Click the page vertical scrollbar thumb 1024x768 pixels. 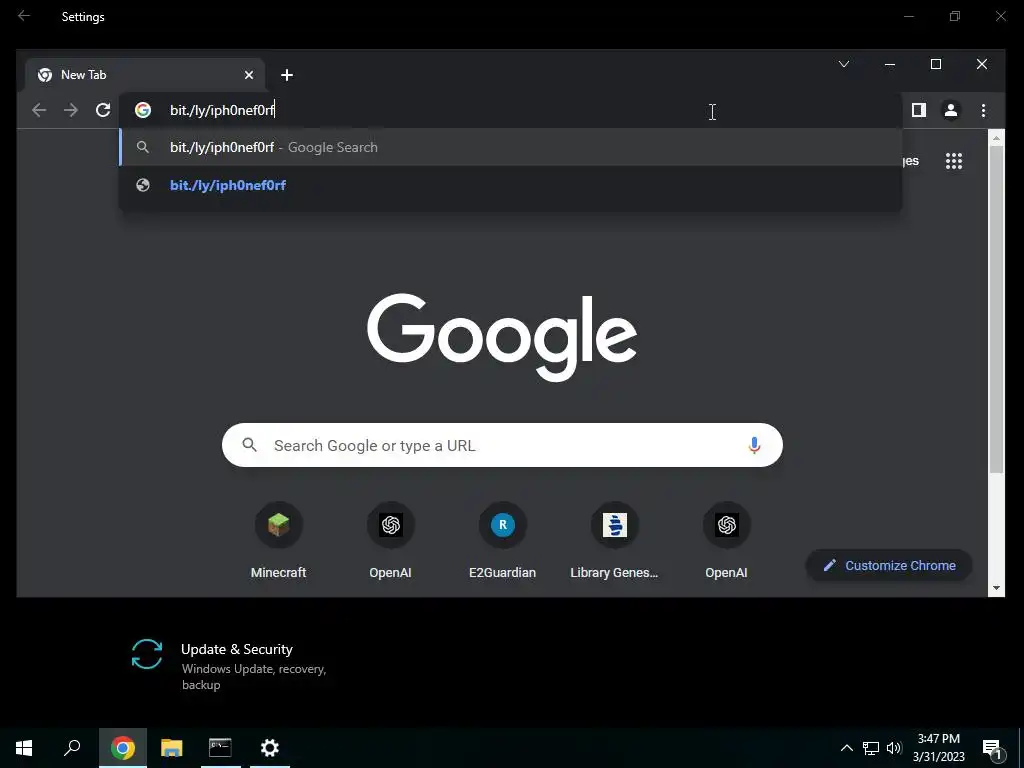point(996,310)
